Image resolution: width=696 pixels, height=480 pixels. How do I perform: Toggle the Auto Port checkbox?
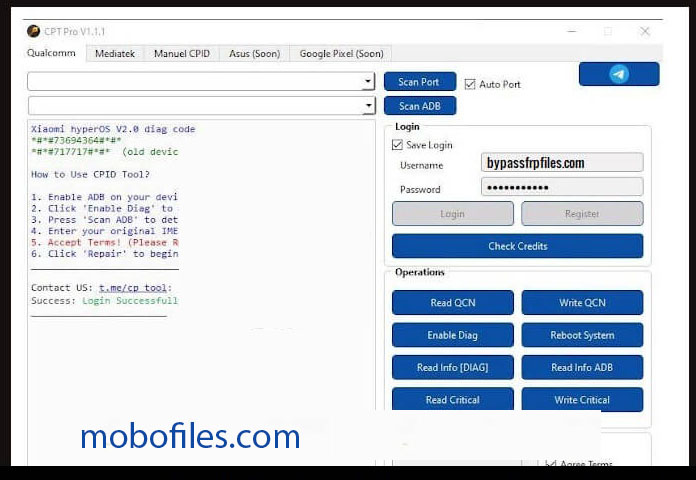coord(470,84)
